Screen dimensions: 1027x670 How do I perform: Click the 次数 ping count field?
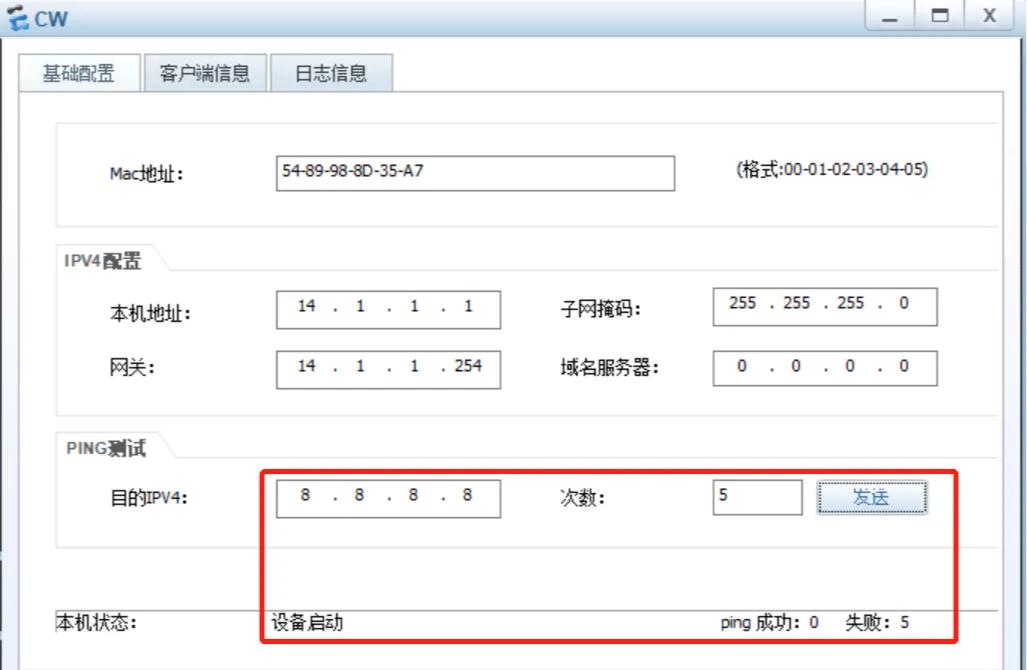(757, 495)
